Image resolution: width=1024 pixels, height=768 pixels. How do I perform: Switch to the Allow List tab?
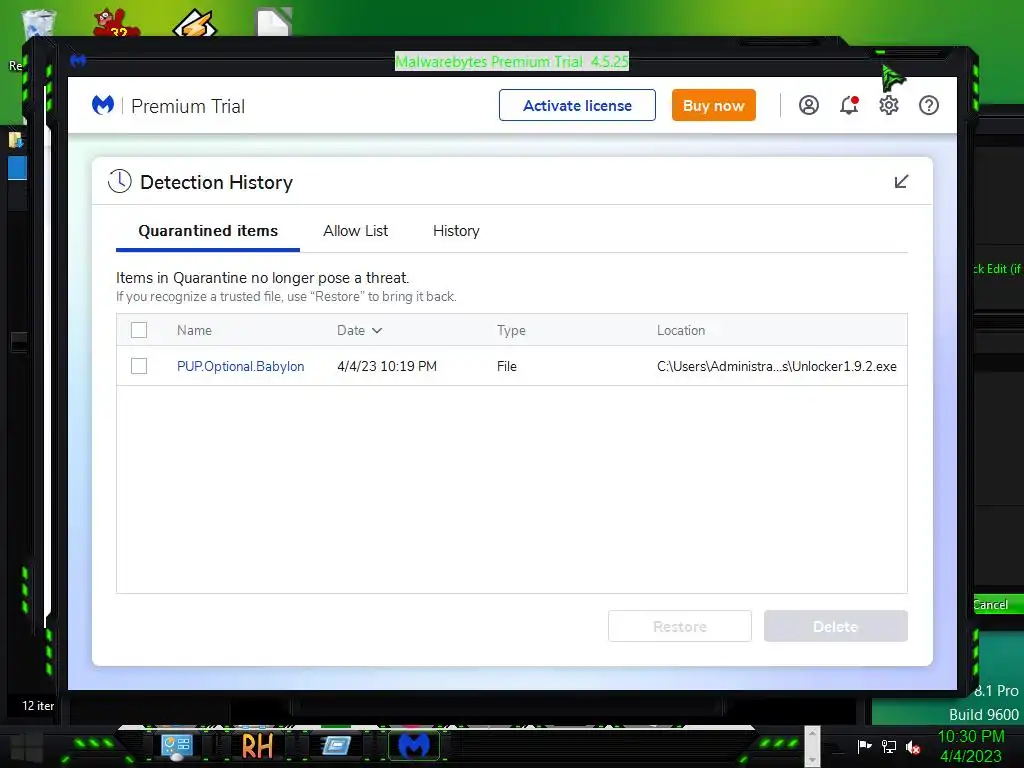tap(355, 231)
